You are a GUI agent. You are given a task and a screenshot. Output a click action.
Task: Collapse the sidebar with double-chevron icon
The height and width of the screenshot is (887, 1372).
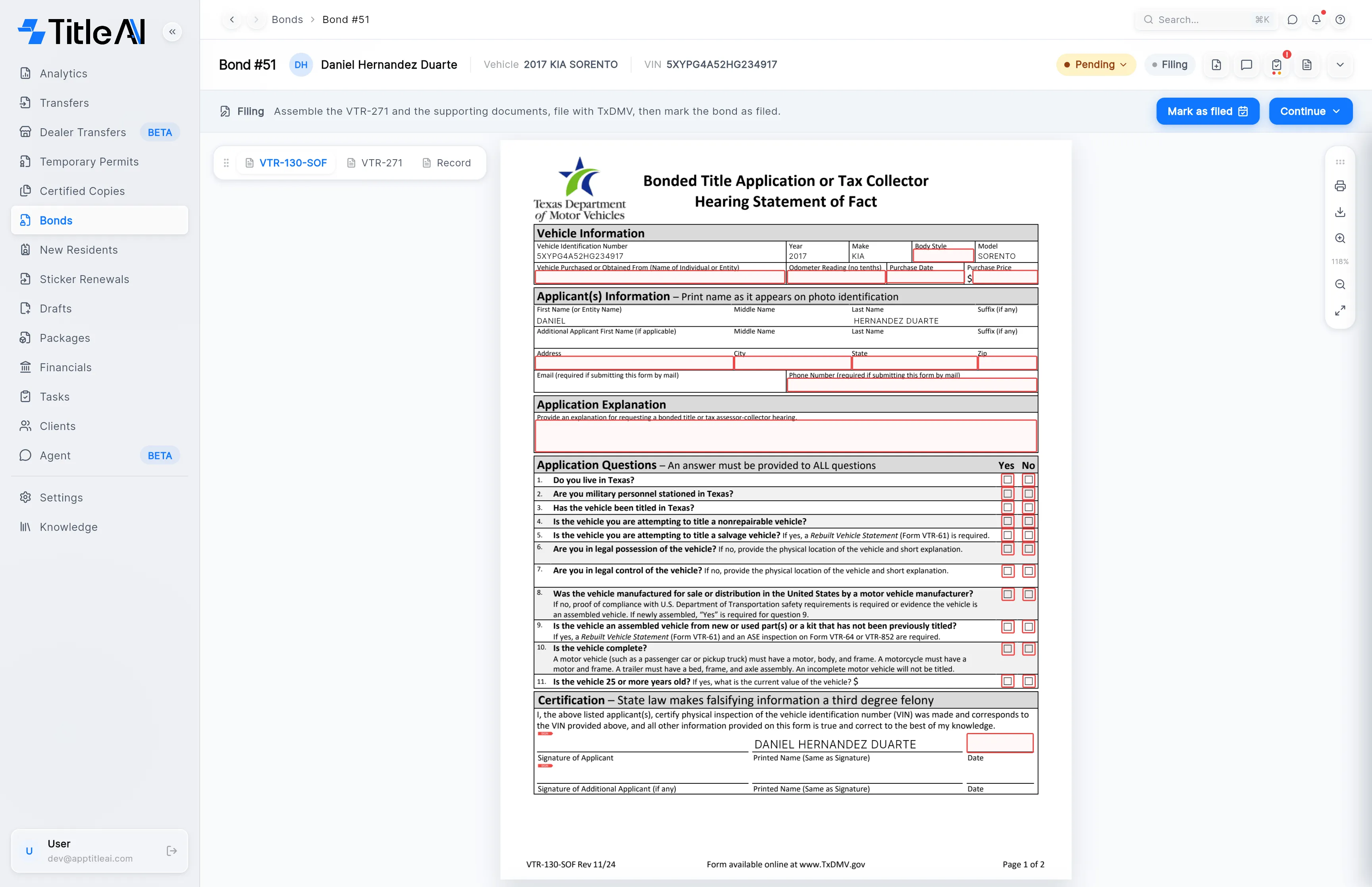172,32
